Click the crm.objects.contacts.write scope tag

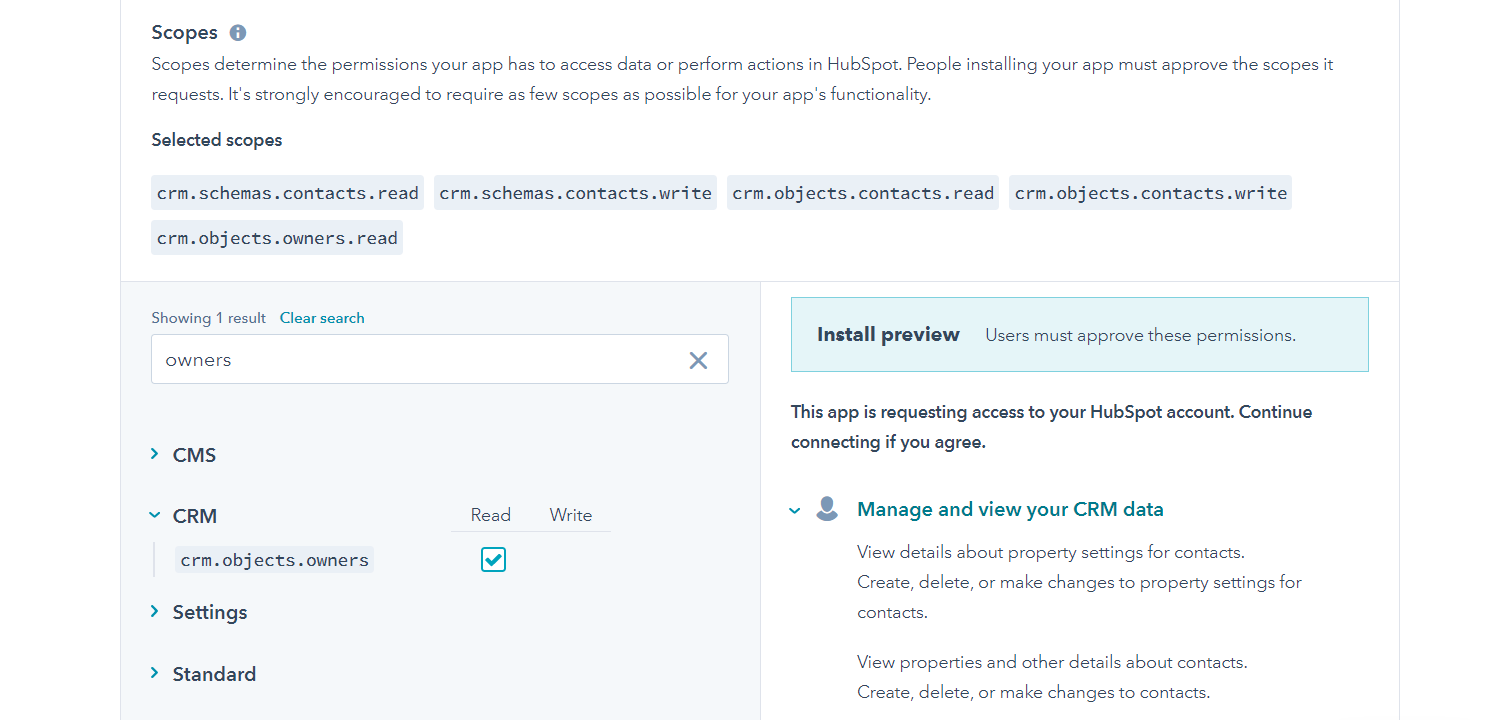tap(1150, 193)
